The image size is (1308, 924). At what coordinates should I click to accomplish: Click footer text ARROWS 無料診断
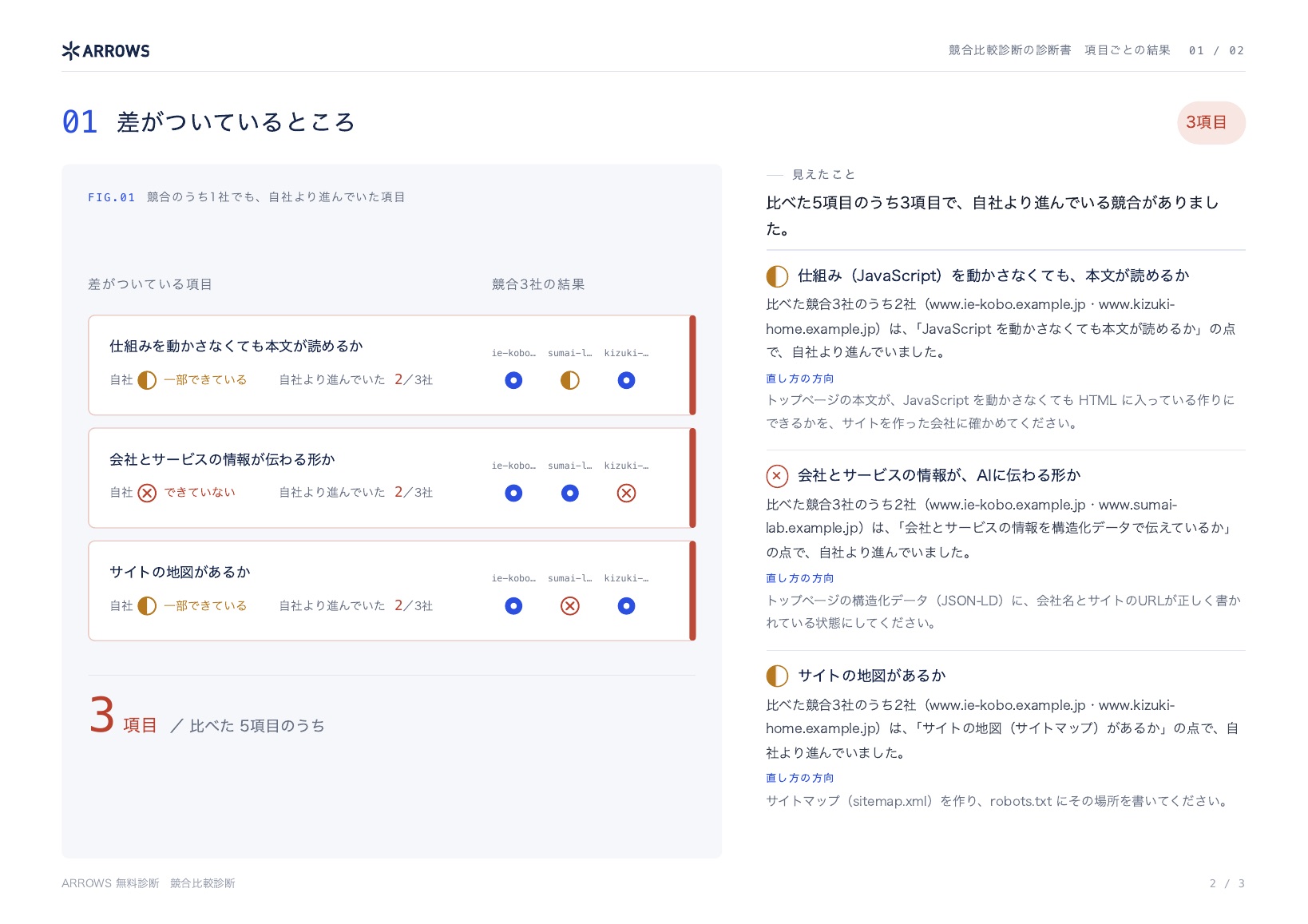pos(110,883)
